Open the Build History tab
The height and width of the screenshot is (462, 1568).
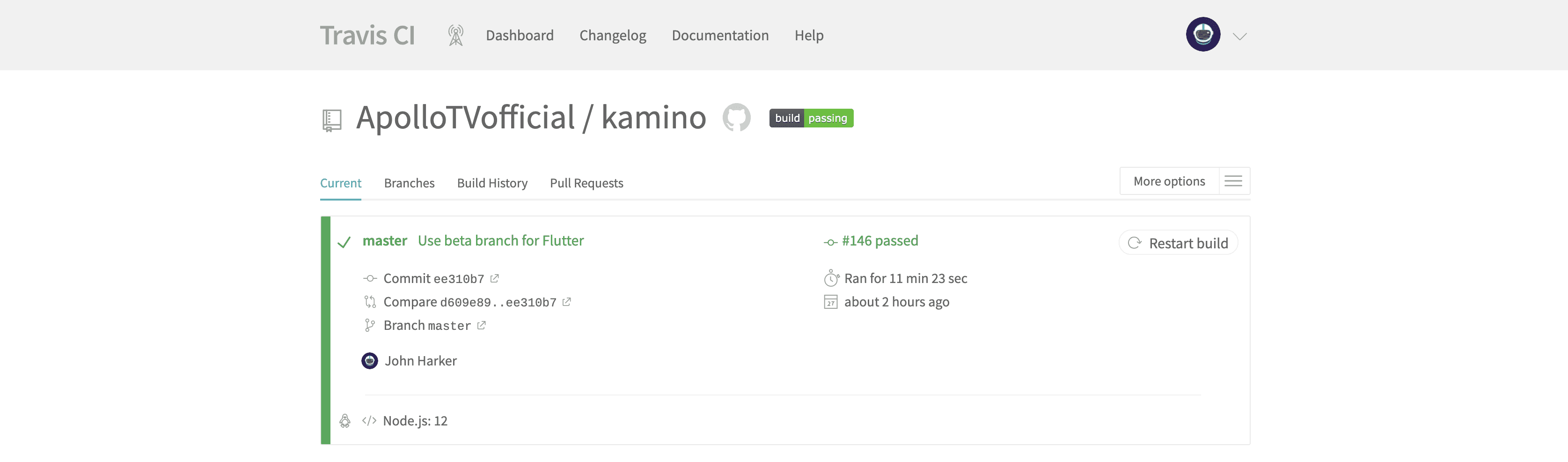click(x=492, y=184)
